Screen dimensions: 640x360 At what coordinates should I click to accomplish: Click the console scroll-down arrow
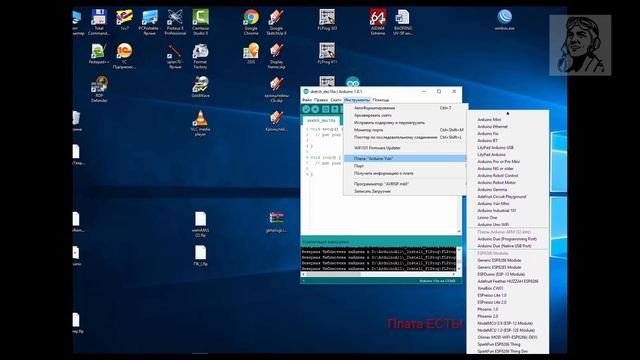(x=459, y=269)
